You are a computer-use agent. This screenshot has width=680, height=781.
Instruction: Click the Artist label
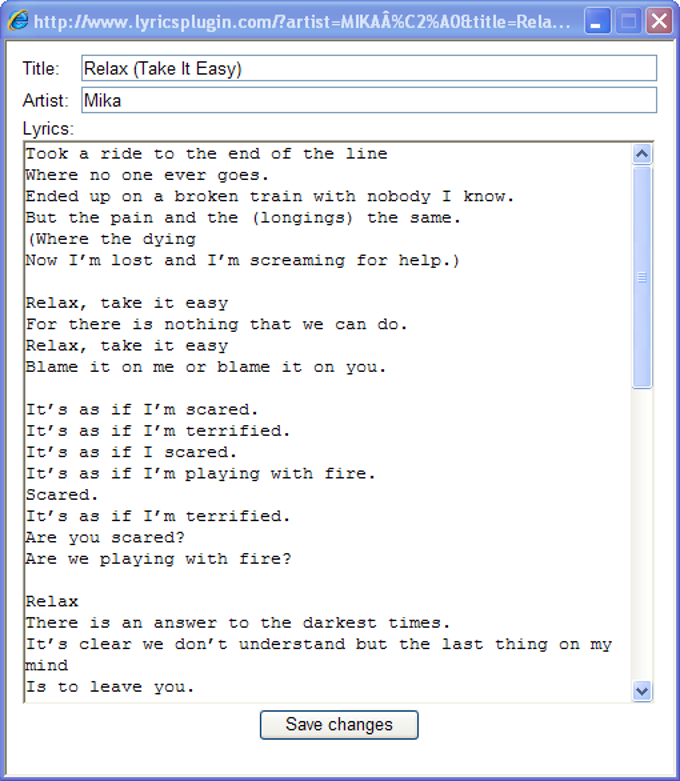tap(45, 100)
